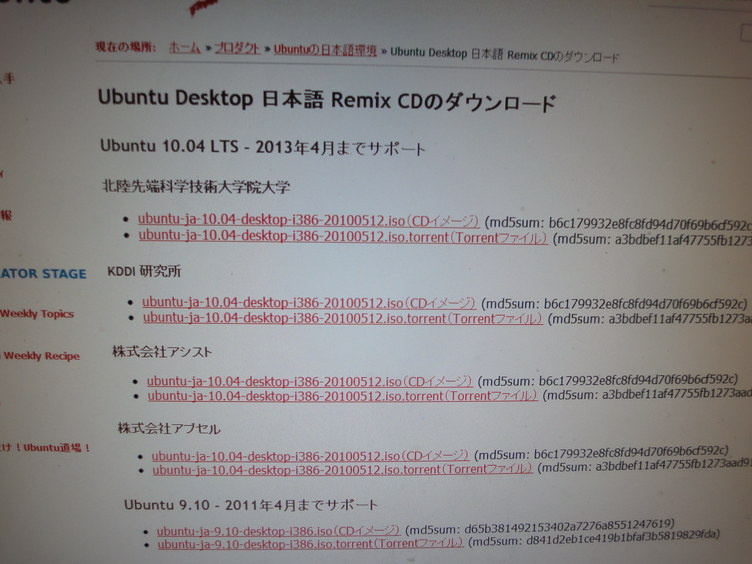
Task: Open the Ubuntu道場 sidebar link
Action: point(46,448)
